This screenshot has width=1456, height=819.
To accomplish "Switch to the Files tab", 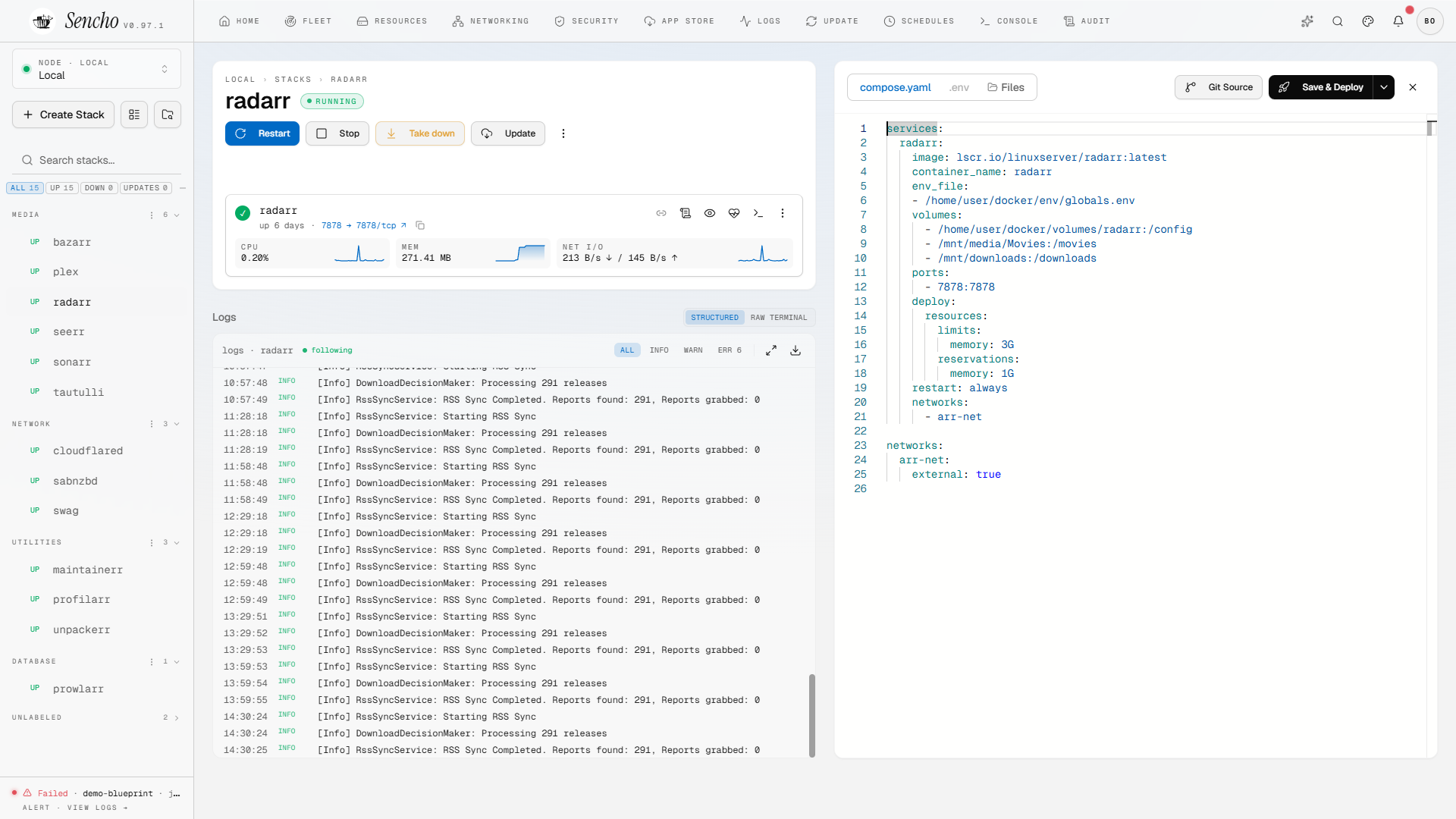I will [x=1006, y=87].
